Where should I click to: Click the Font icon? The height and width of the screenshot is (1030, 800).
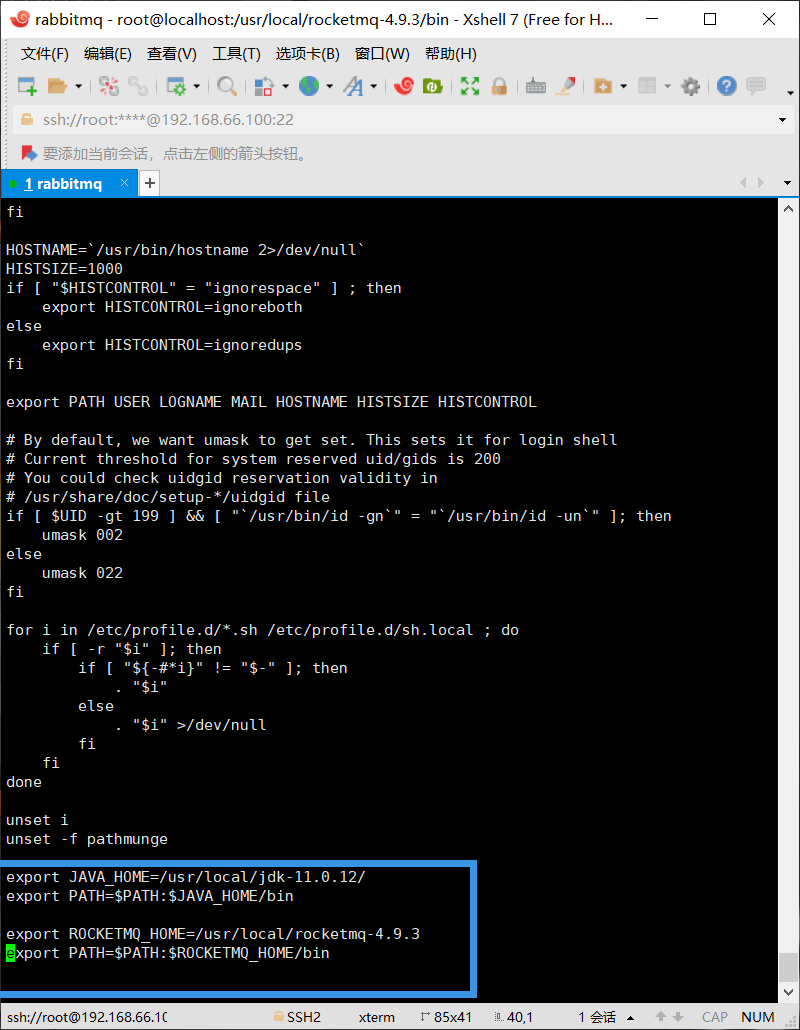coord(353,86)
